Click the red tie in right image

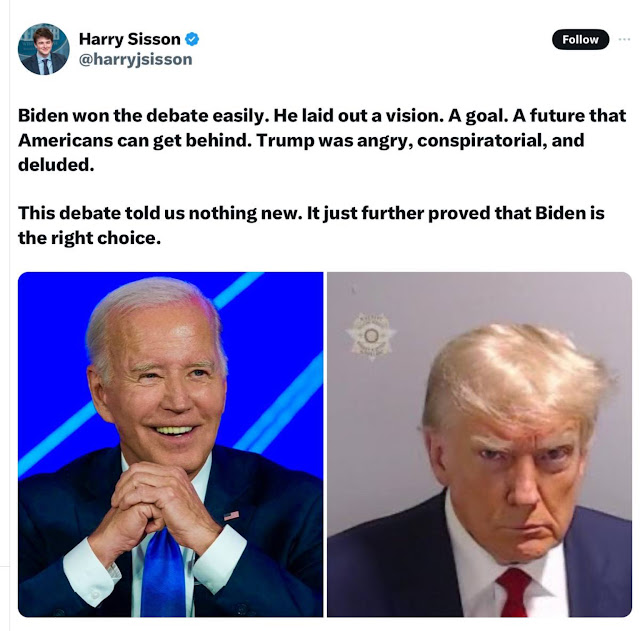(514, 592)
